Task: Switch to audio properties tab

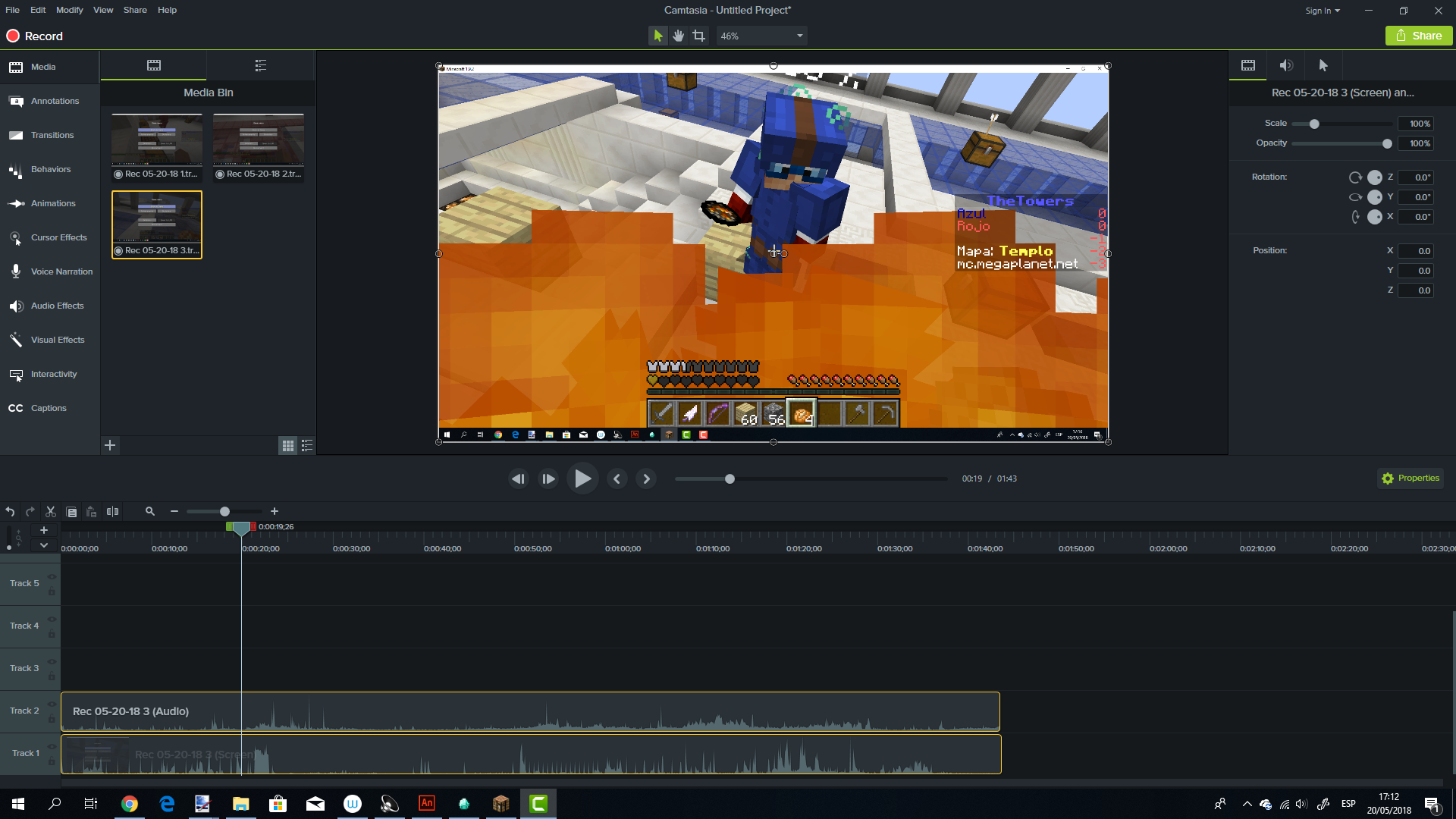Action: [x=1286, y=65]
